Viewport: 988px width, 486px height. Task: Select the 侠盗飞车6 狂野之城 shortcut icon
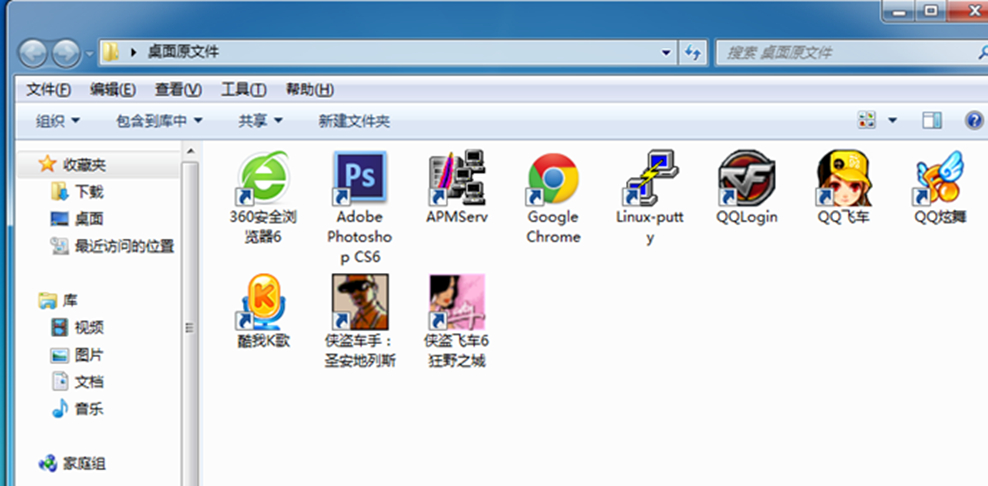pos(456,301)
